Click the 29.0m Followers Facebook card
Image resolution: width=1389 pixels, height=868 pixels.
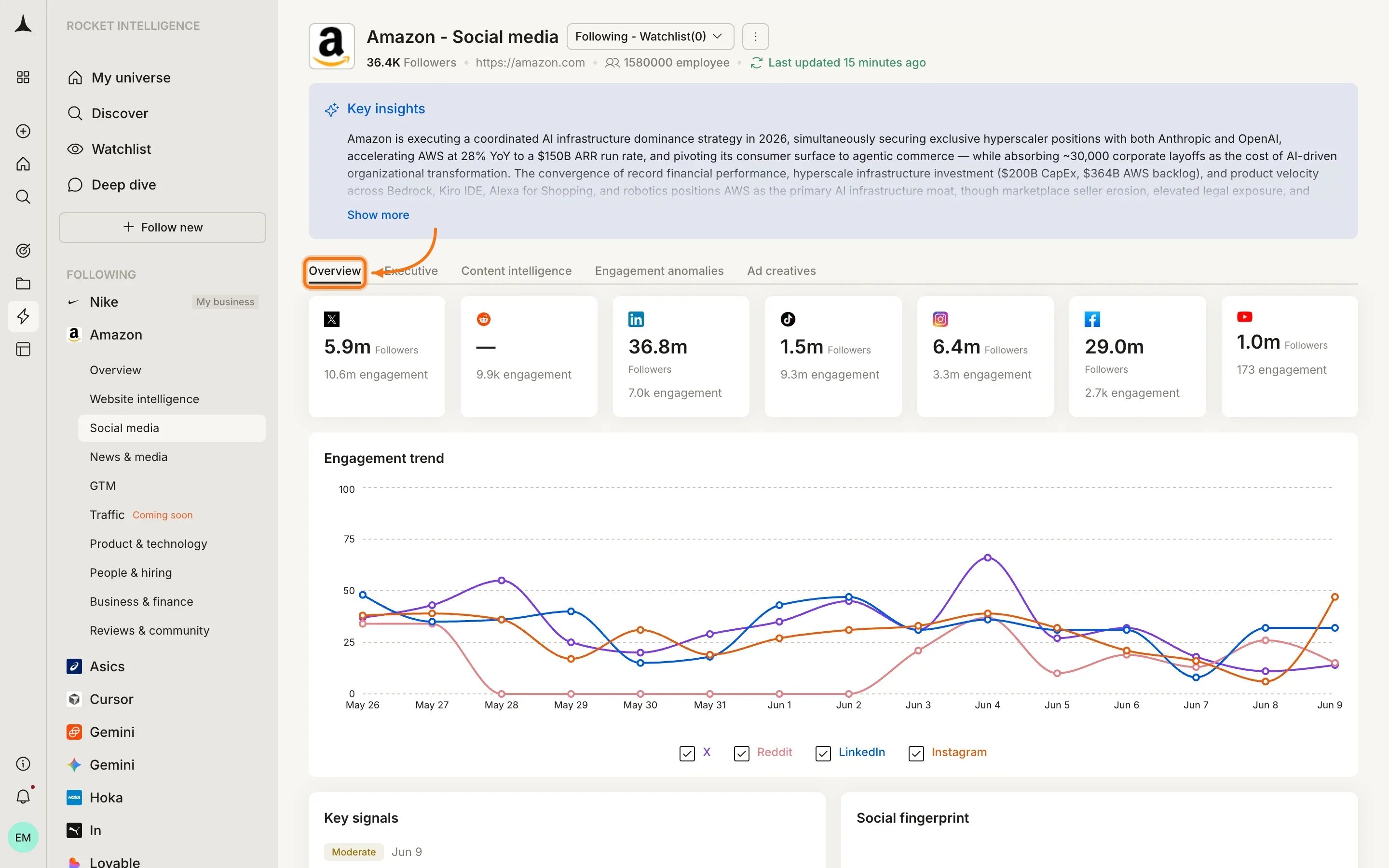point(1137,356)
